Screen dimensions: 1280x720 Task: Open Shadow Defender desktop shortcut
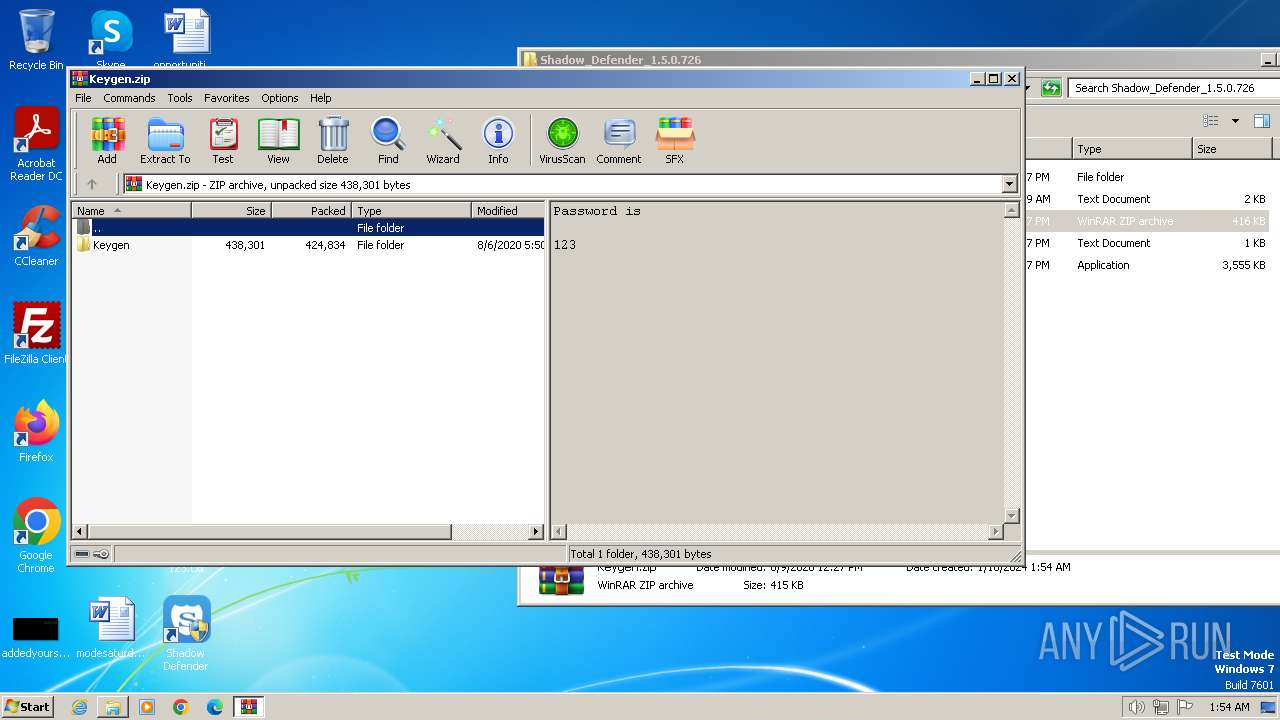(186, 634)
